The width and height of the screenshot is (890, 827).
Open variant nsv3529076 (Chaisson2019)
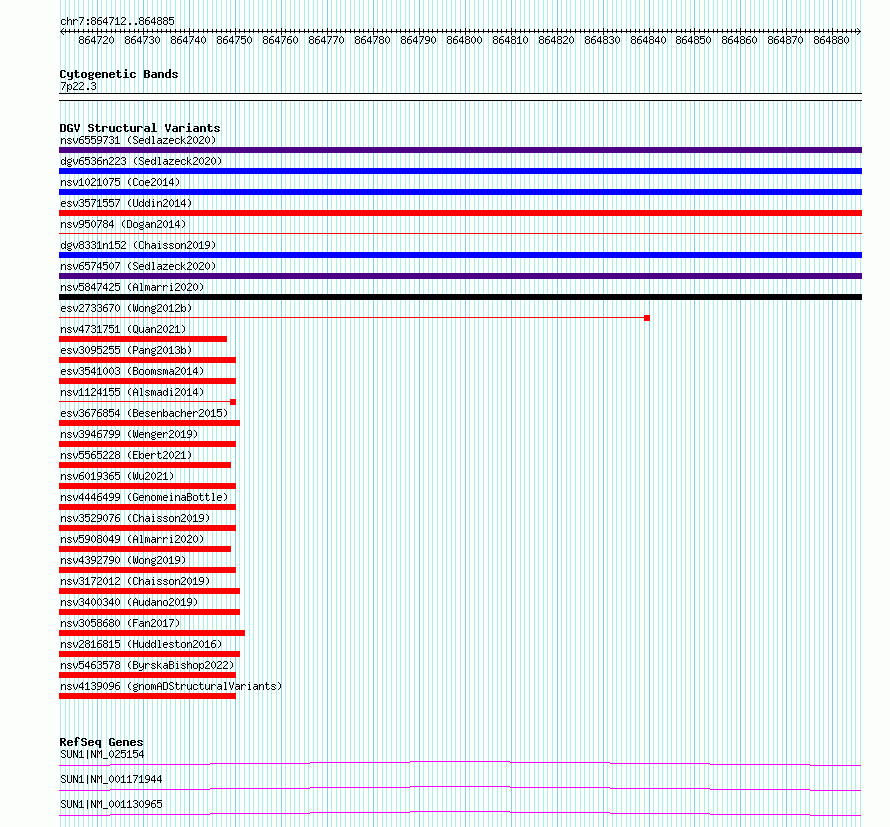point(135,518)
